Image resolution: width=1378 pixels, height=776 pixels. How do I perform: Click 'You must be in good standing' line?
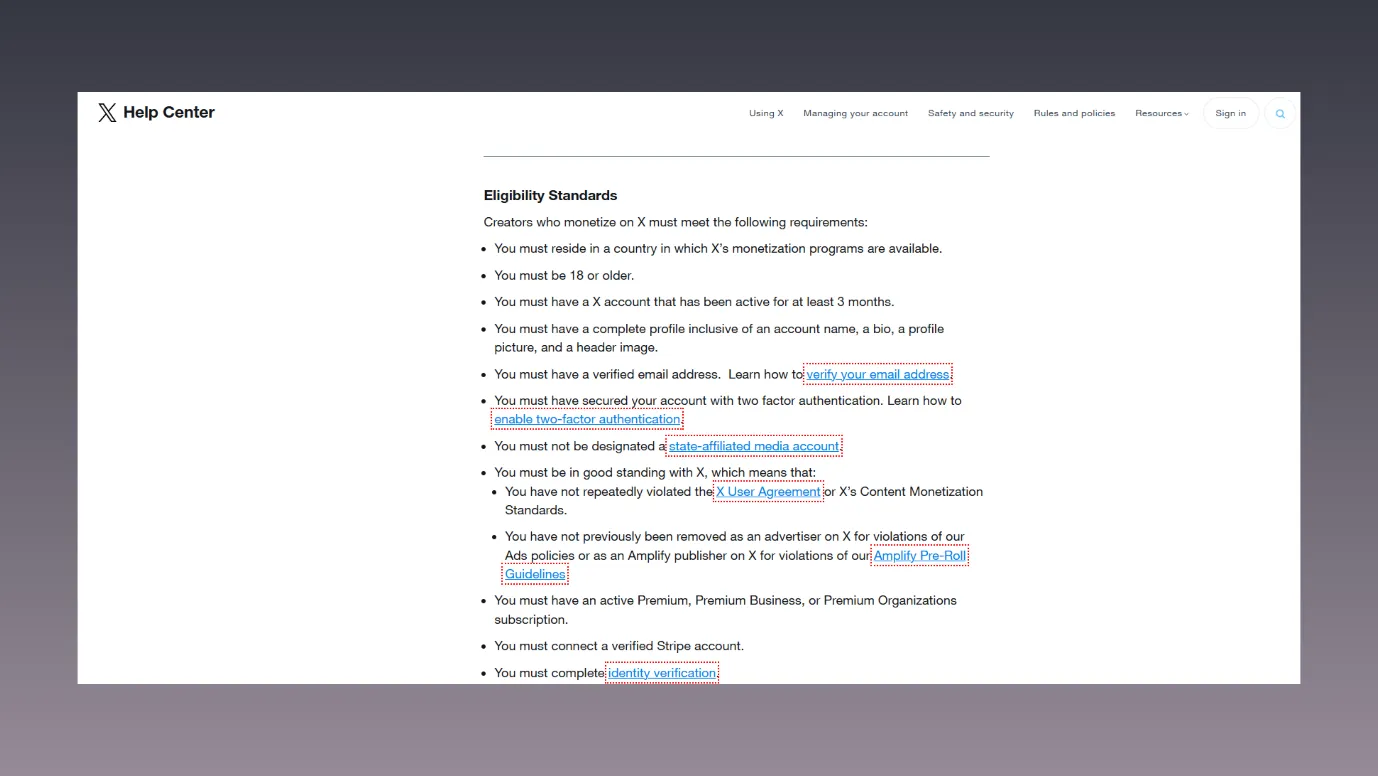click(655, 473)
